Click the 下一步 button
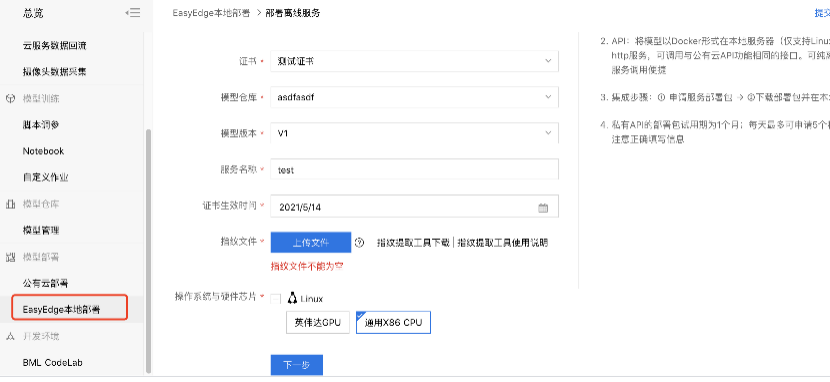830x382 pixels. click(296, 365)
